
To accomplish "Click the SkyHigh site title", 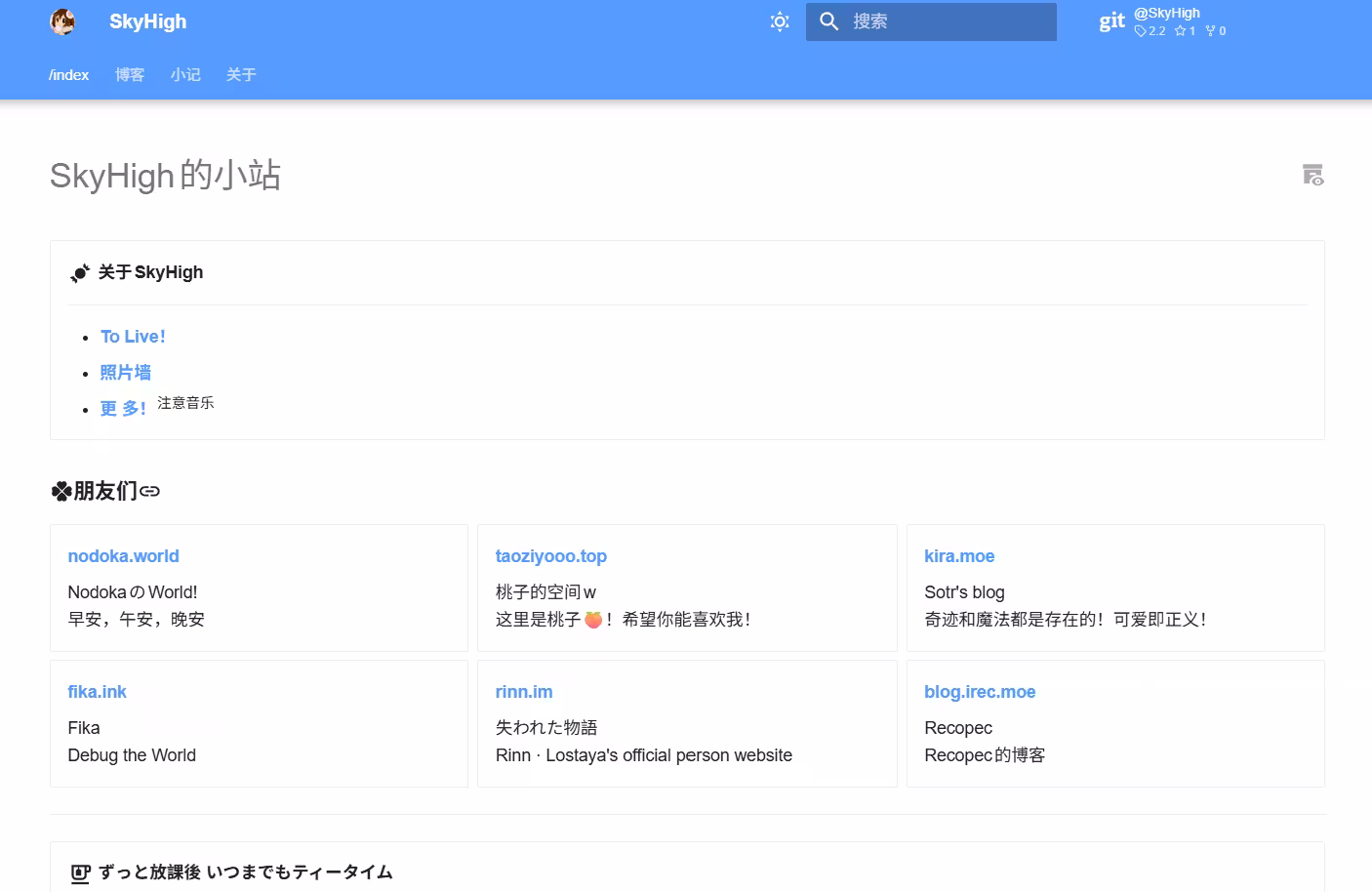I will tap(147, 21).
